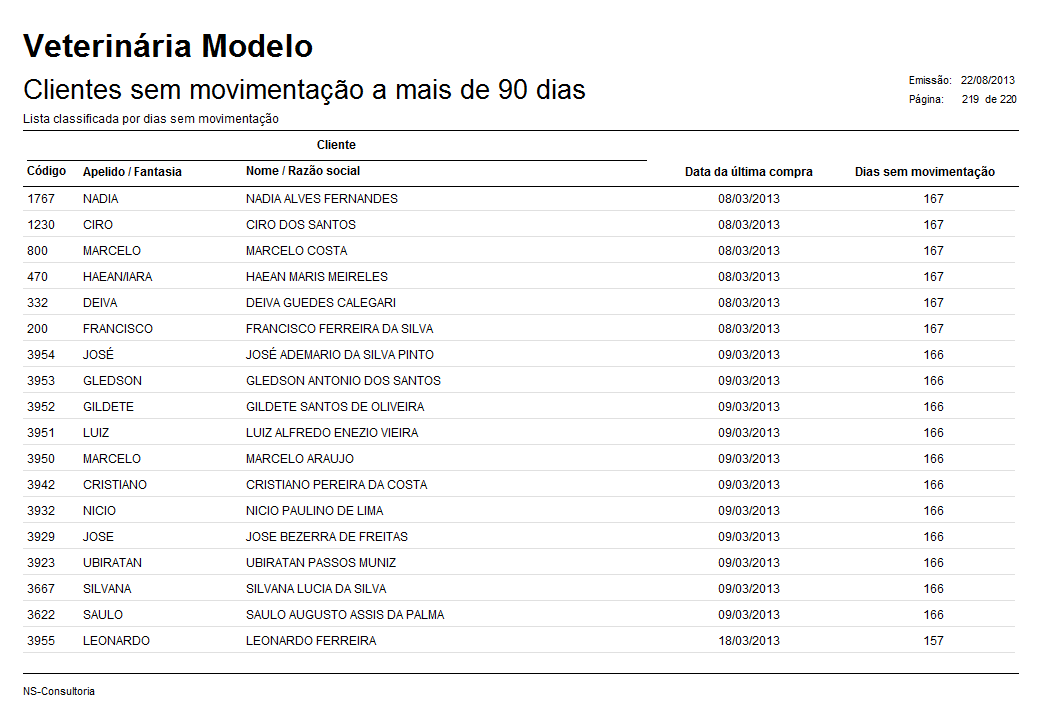Click the "Nome / Razão social" column header

303,171
